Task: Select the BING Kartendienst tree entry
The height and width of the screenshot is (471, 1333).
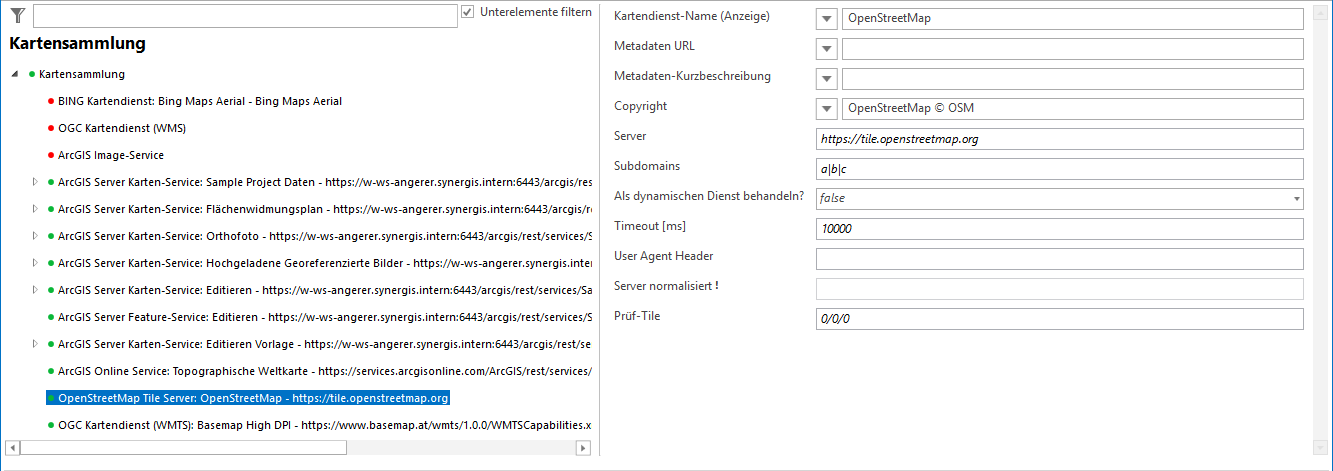Action: point(200,101)
